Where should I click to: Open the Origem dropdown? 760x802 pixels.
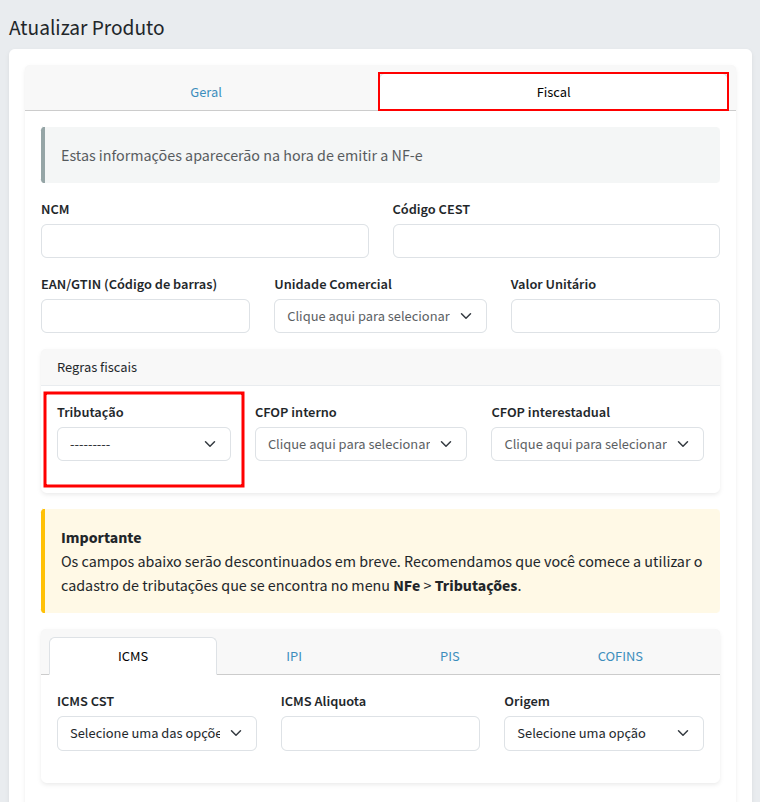(603, 733)
